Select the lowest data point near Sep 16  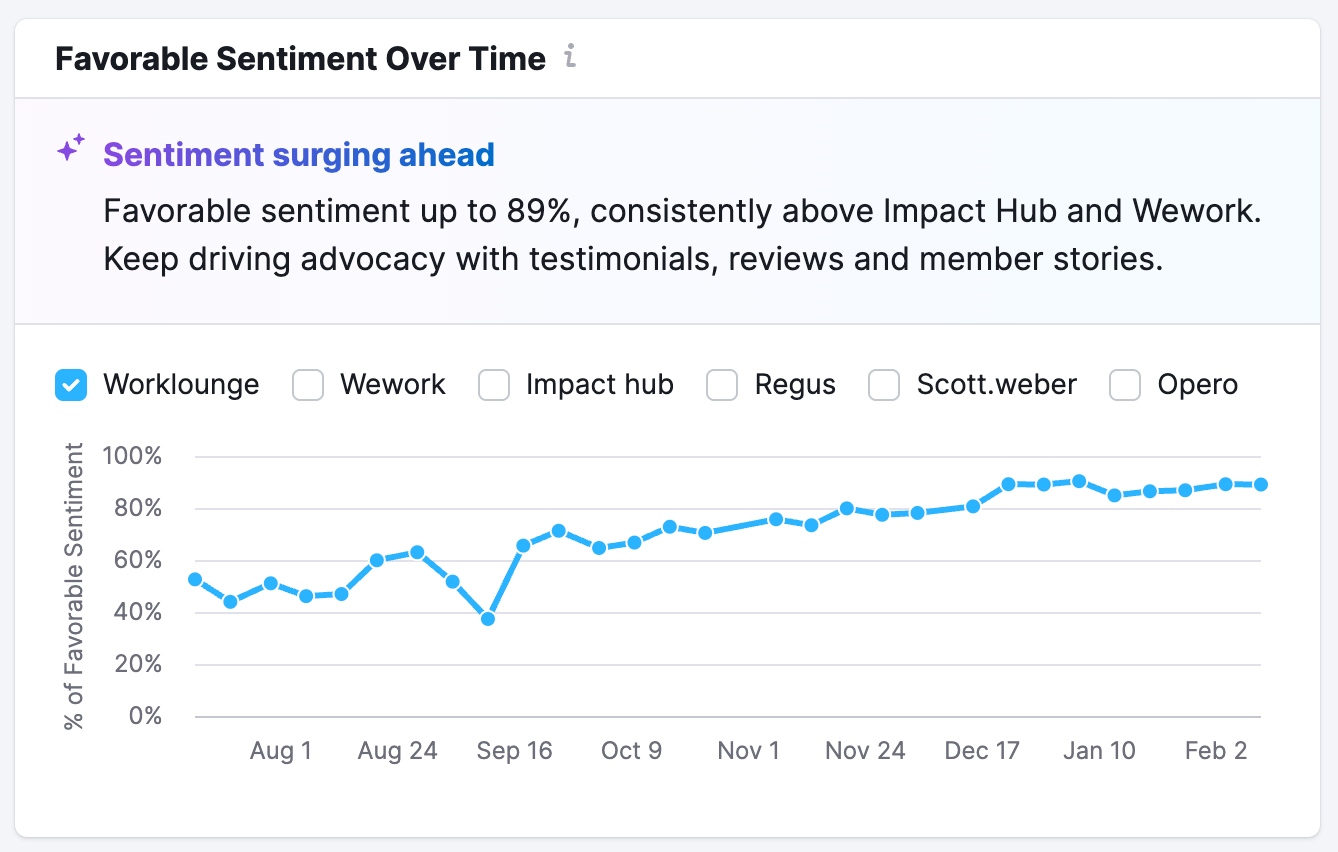[488, 619]
